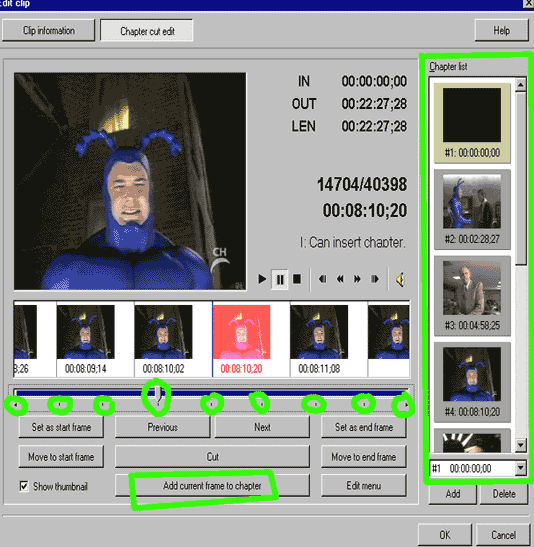
Task: Start playback with the play button
Action: point(262,279)
